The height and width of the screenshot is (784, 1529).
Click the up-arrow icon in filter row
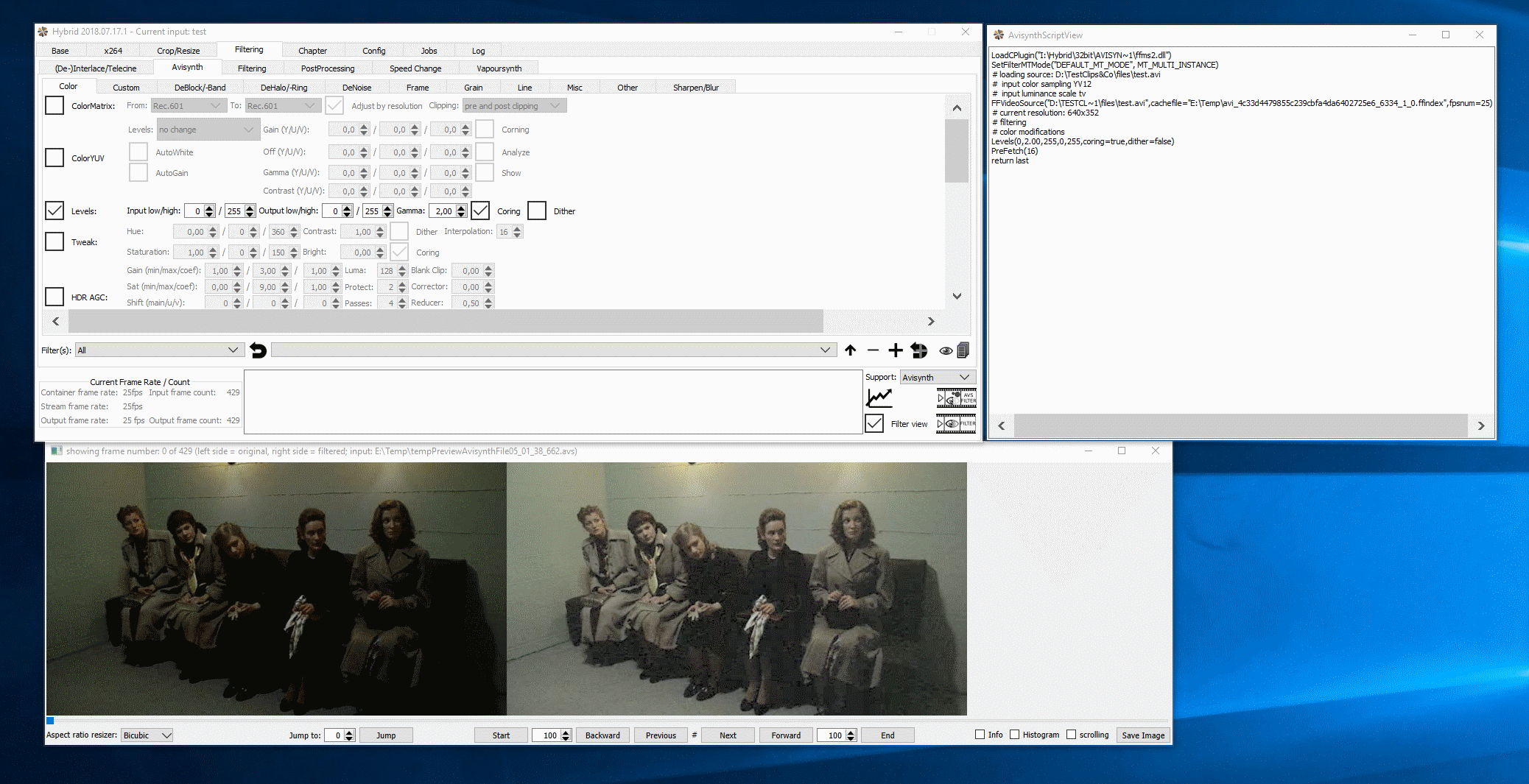pyautogui.click(x=851, y=350)
